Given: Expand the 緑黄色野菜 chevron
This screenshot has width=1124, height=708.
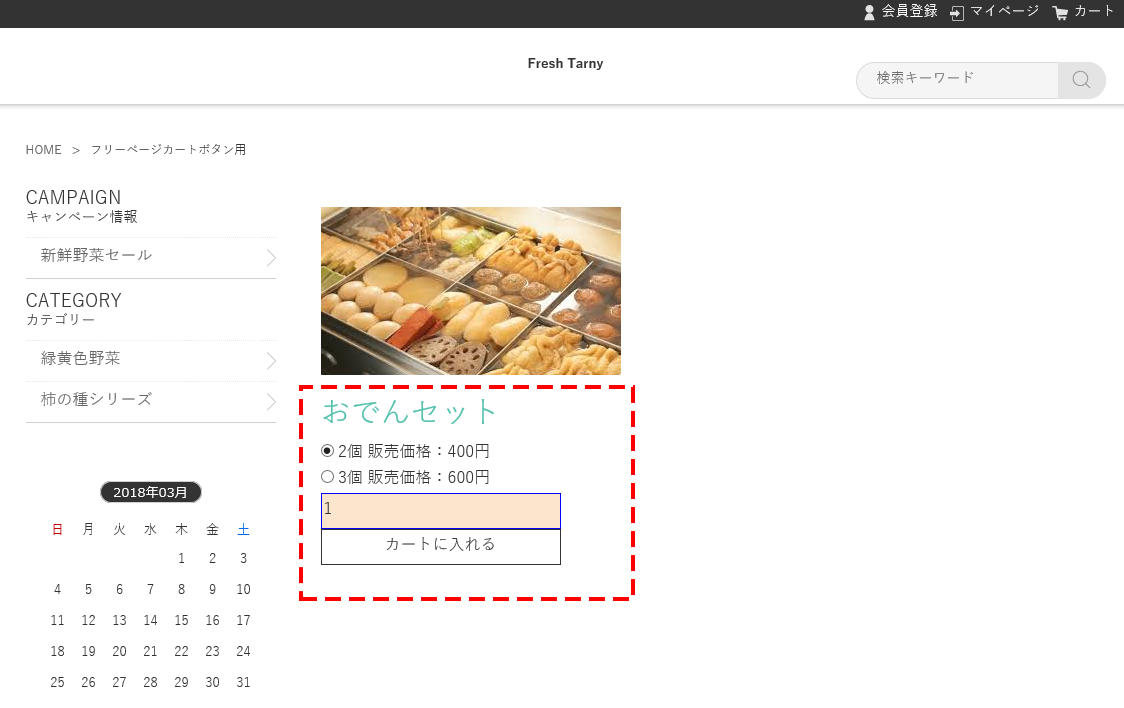Looking at the screenshot, I should click(271, 361).
